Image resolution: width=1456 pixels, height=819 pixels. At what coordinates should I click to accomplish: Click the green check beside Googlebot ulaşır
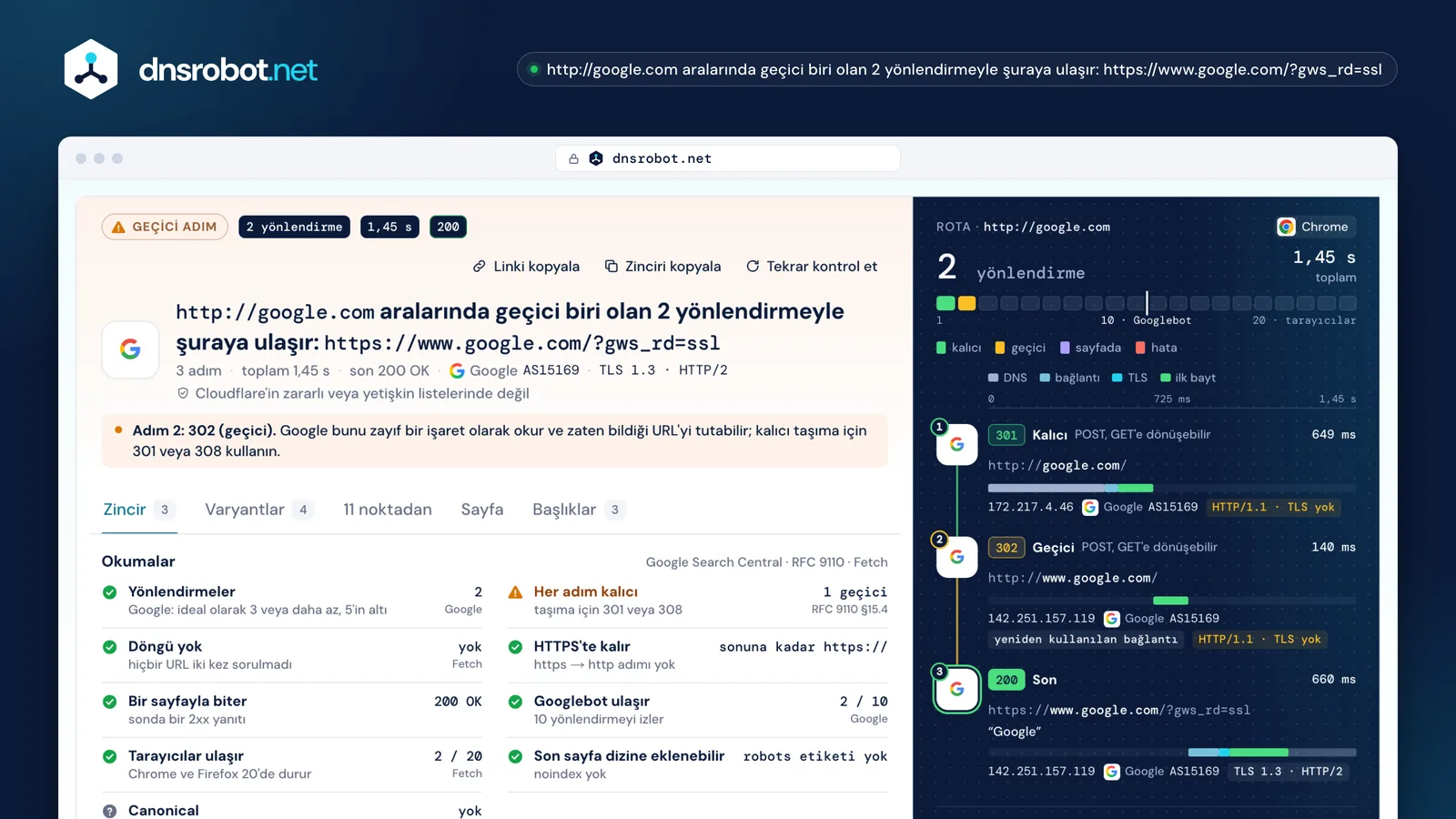click(x=515, y=702)
